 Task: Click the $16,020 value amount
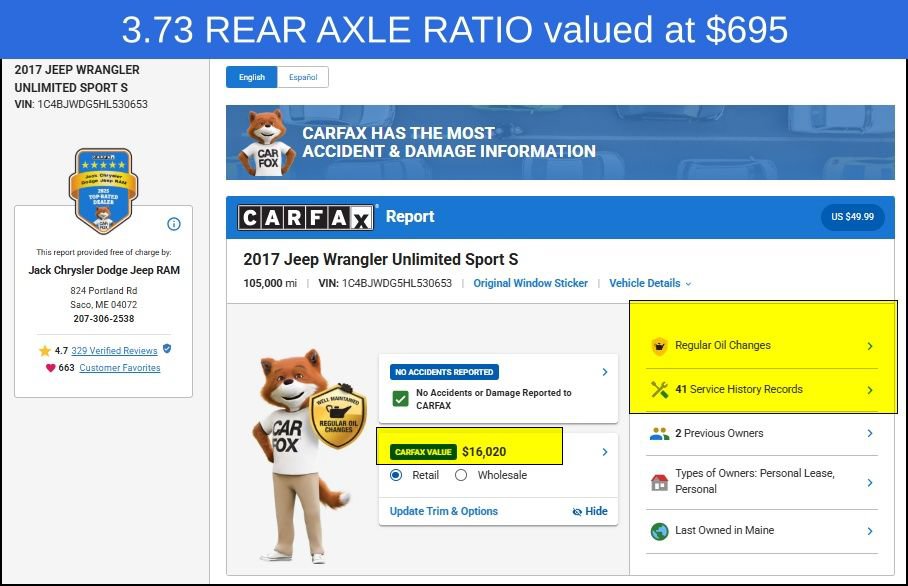484,452
